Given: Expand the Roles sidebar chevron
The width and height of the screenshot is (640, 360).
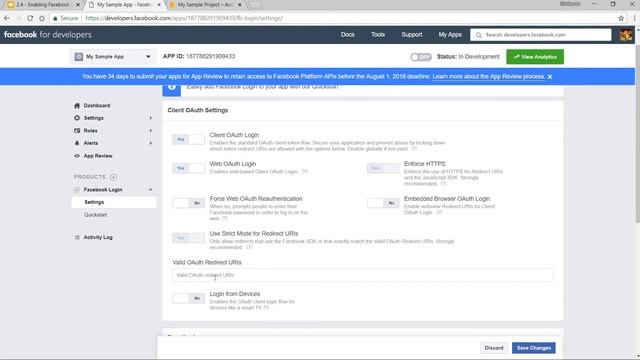Looking at the screenshot, I should tap(151, 131).
